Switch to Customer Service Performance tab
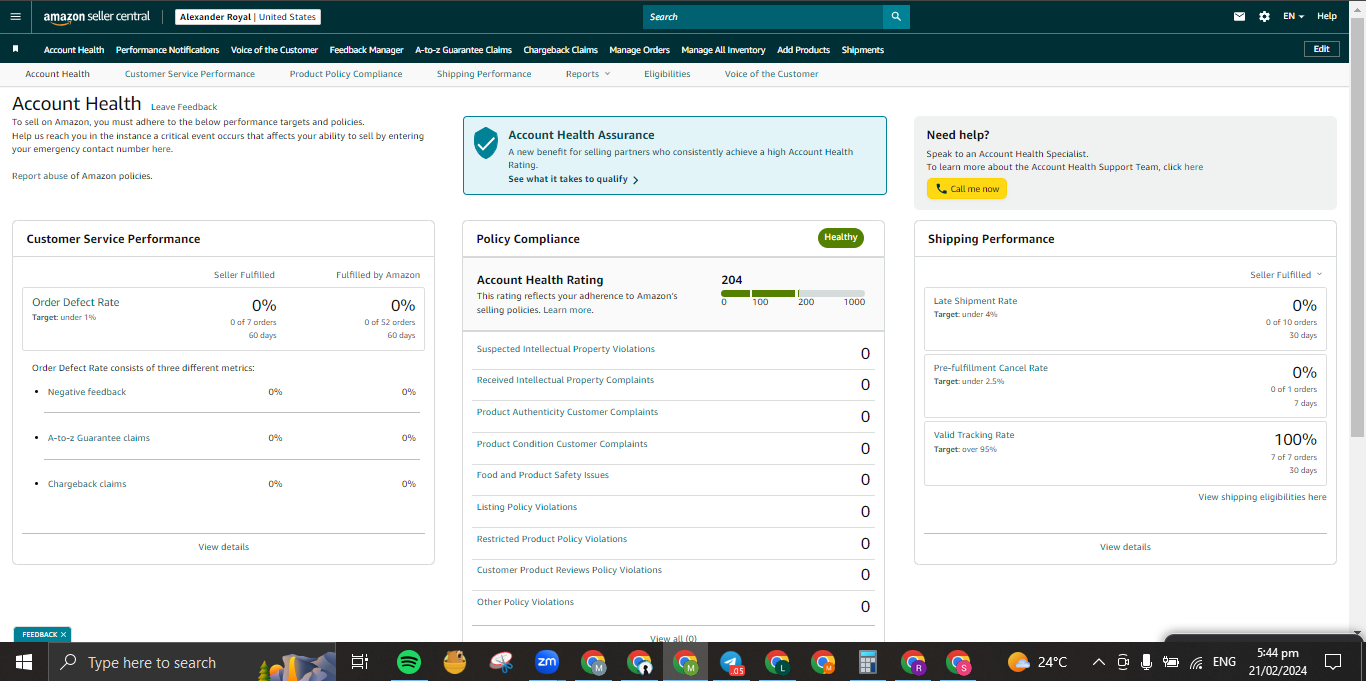 click(190, 74)
